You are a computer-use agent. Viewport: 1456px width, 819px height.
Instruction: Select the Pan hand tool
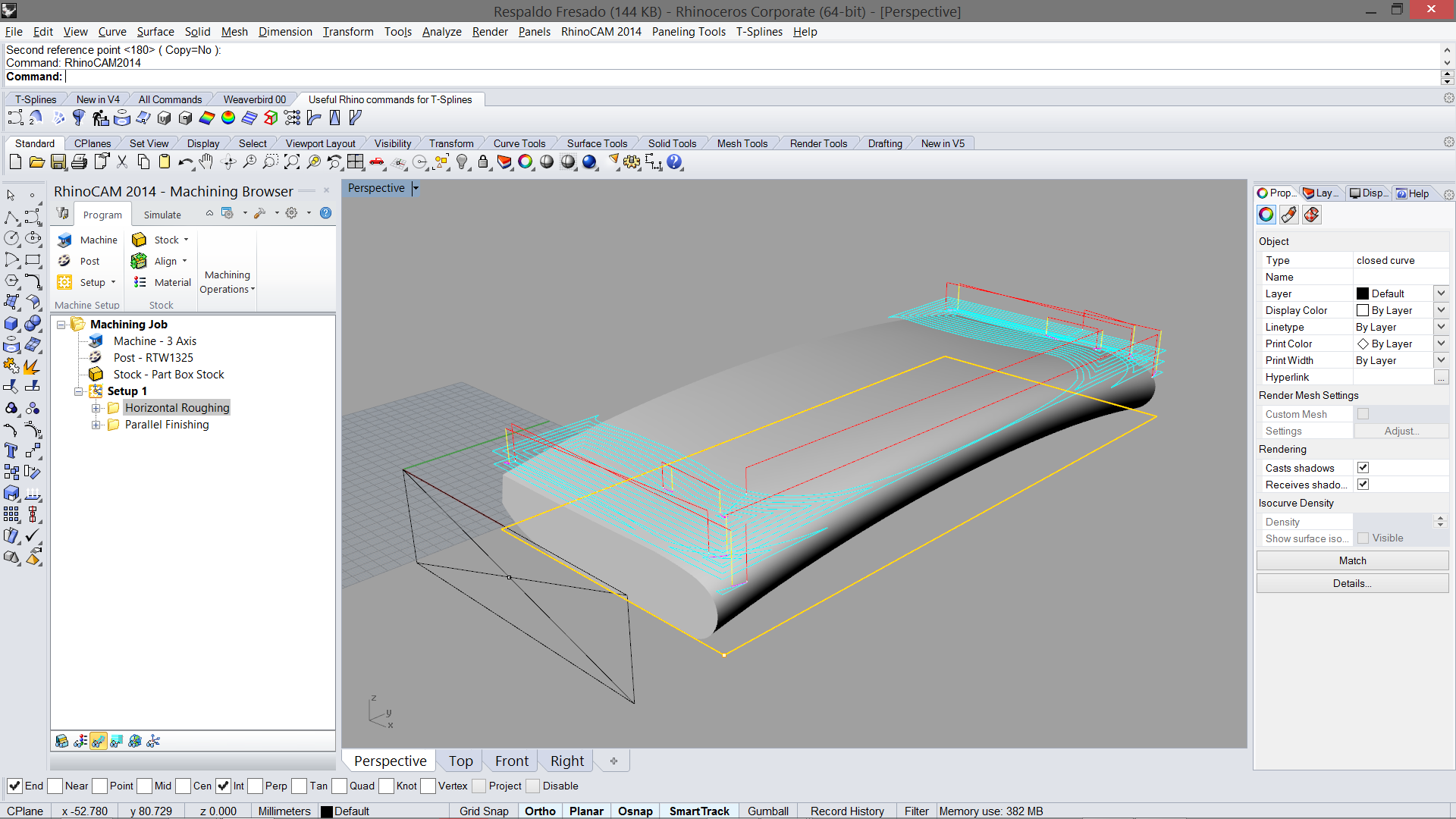(206, 162)
